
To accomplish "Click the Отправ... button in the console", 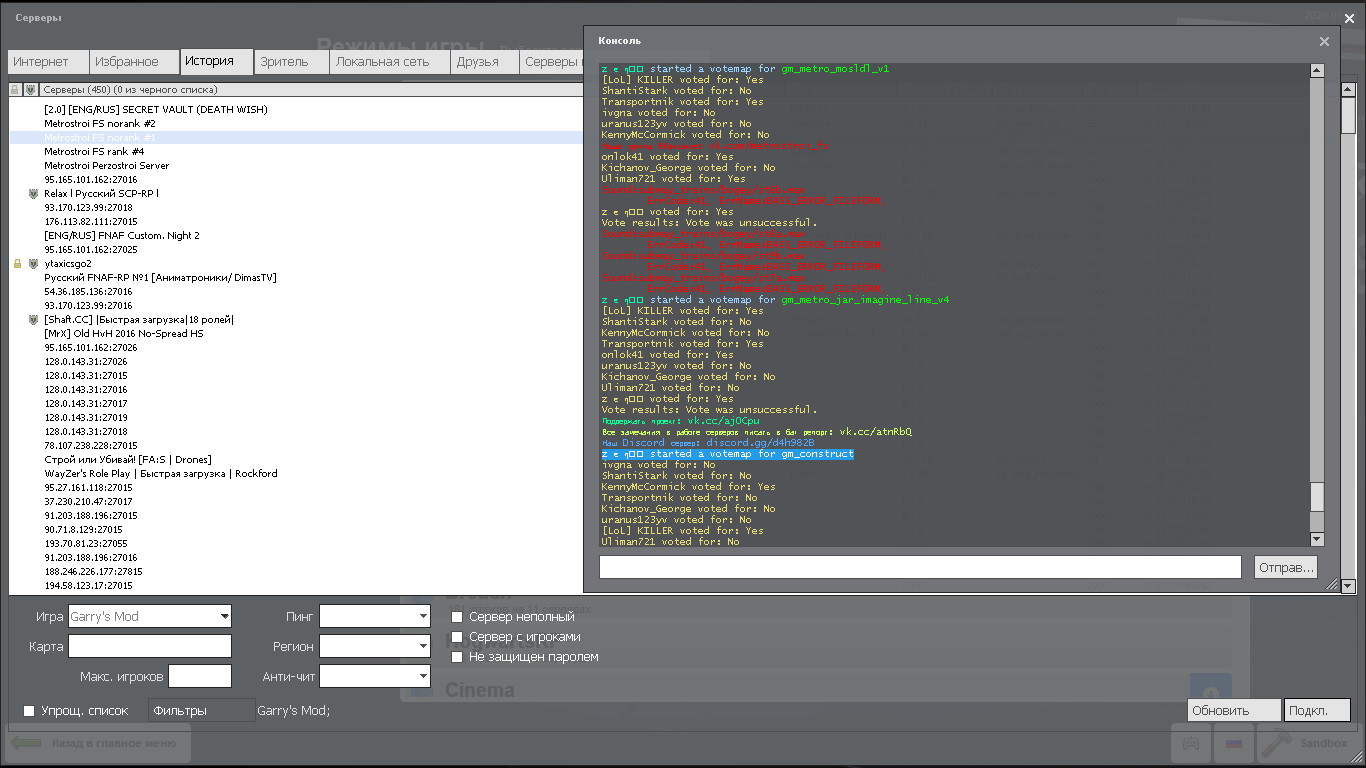I will (1286, 567).
